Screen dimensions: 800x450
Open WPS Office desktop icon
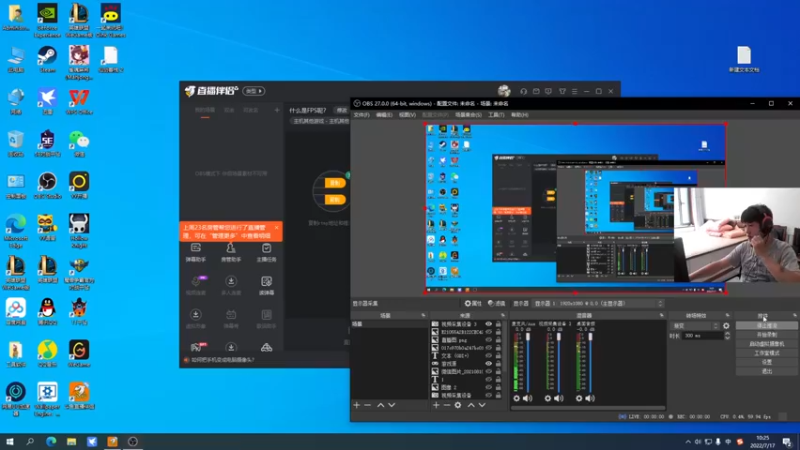[x=79, y=101]
